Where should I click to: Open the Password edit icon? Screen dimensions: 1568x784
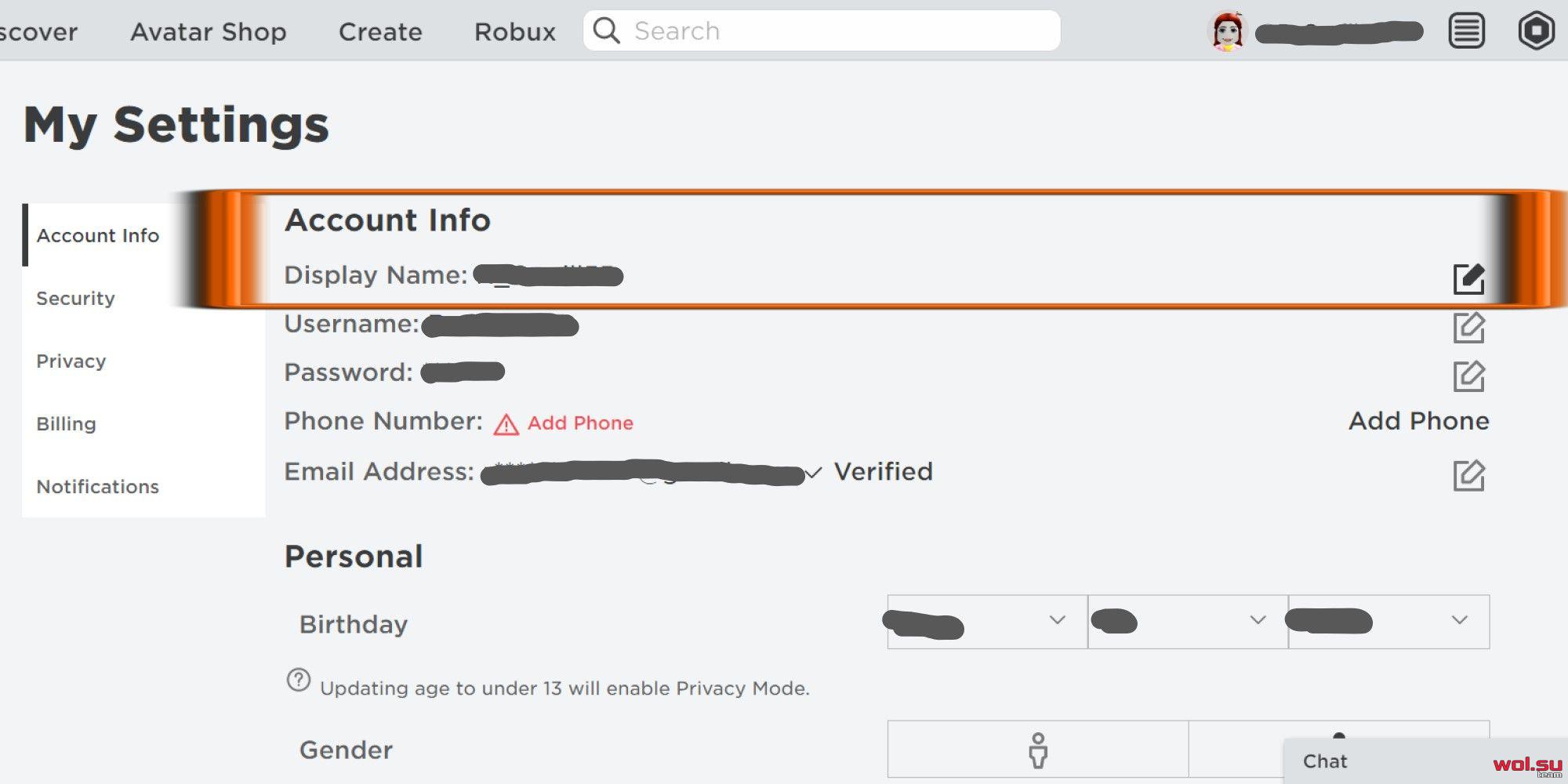pos(1468,376)
